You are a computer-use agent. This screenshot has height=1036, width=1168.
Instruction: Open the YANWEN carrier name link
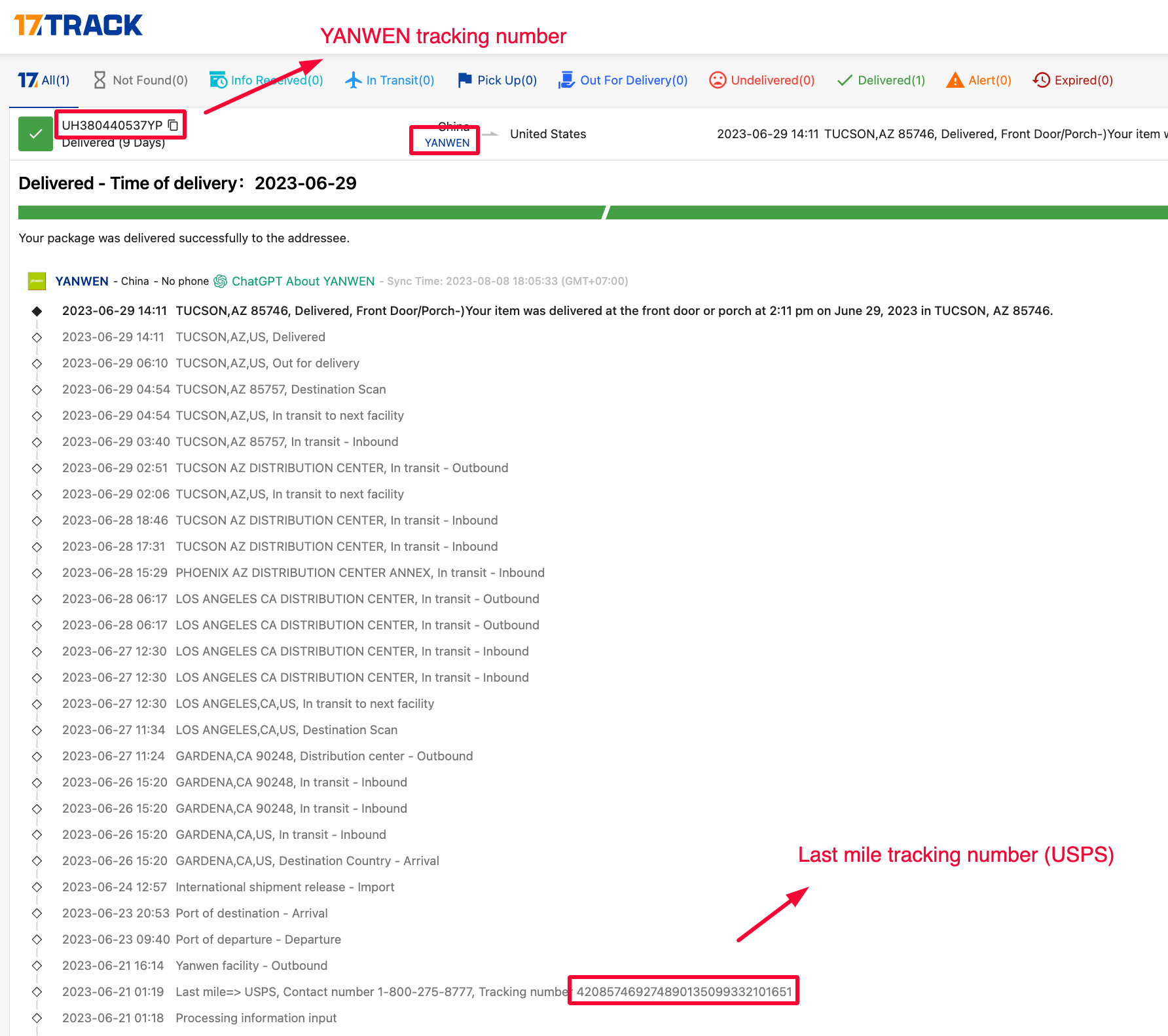point(82,281)
